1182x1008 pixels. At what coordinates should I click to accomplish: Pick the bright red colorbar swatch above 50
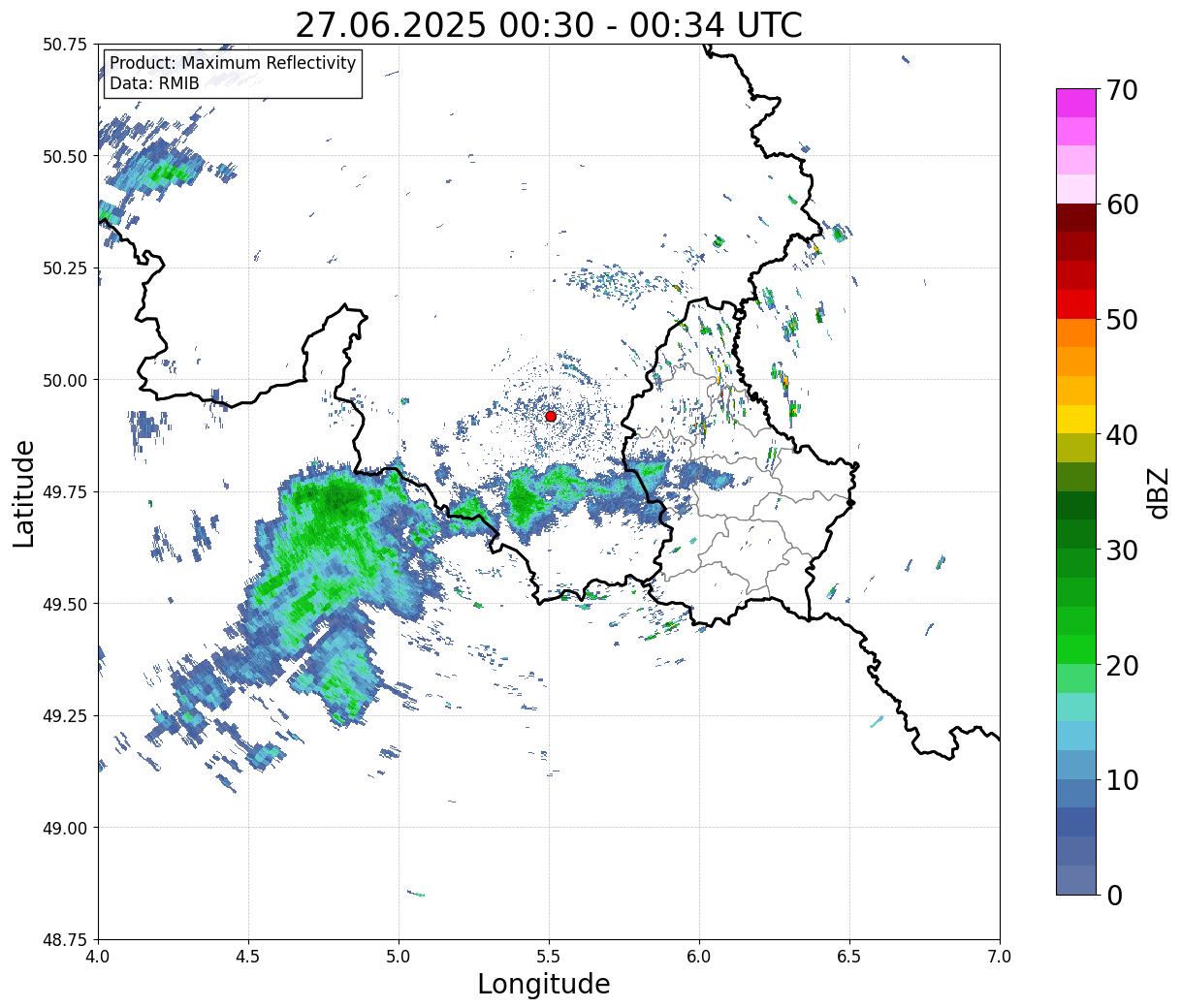[1076, 304]
